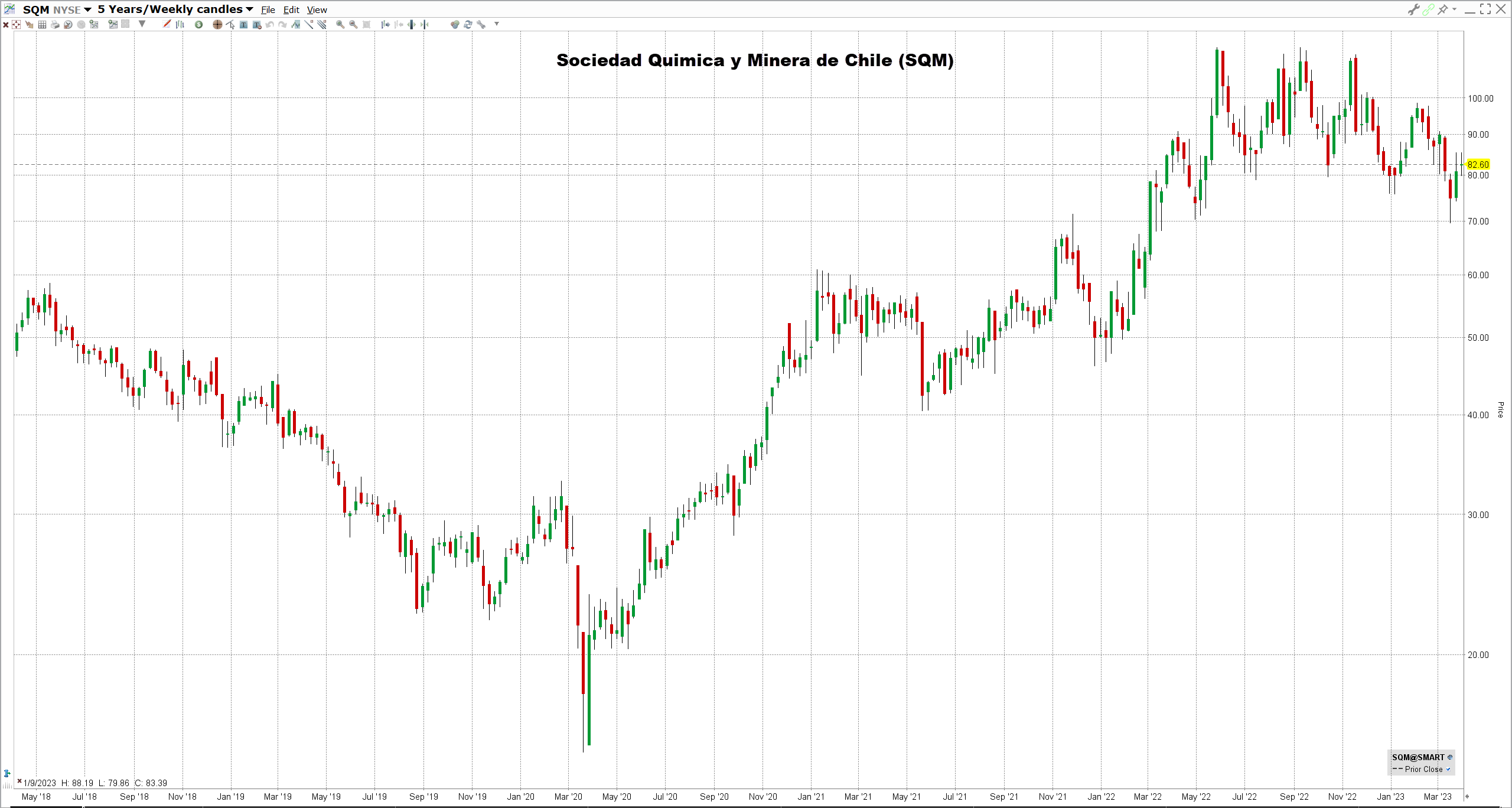
Task: Open the File menu
Action: [268, 10]
